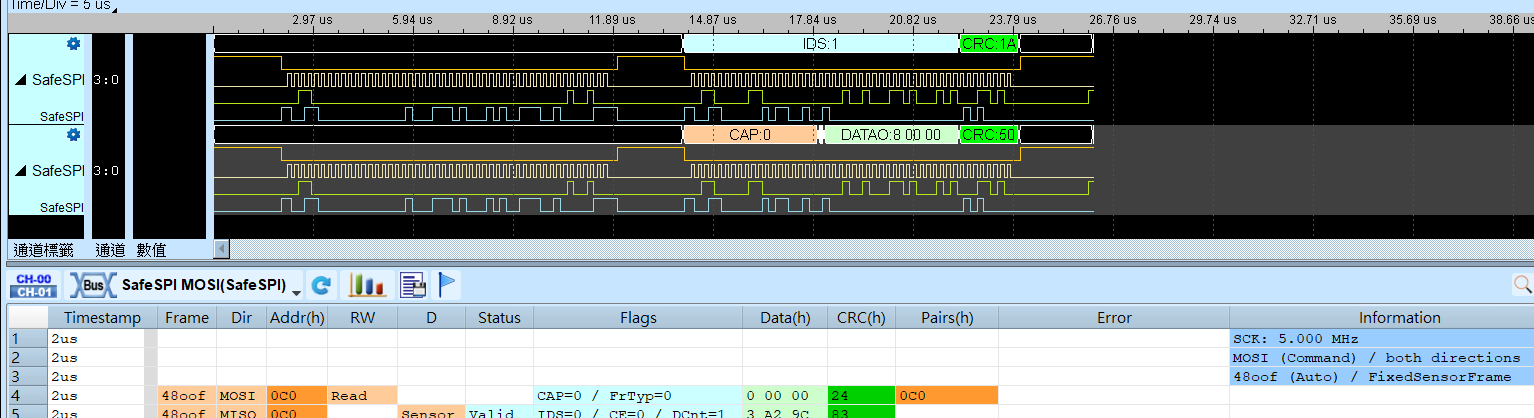Select table row number 4
This screenshot has height=418, width=1534.
pos(28,395)
